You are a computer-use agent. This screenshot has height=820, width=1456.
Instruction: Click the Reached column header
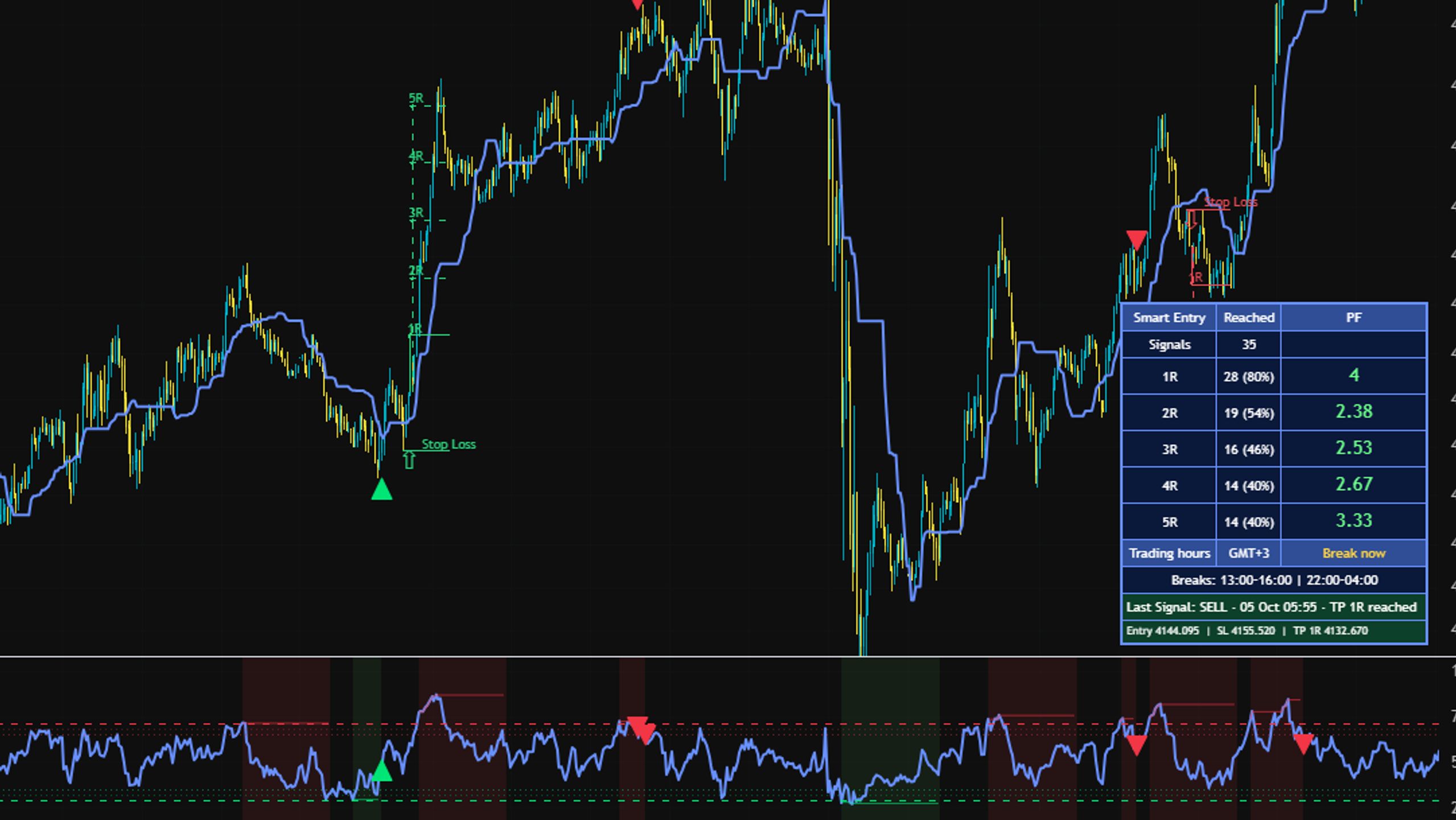1249,318
